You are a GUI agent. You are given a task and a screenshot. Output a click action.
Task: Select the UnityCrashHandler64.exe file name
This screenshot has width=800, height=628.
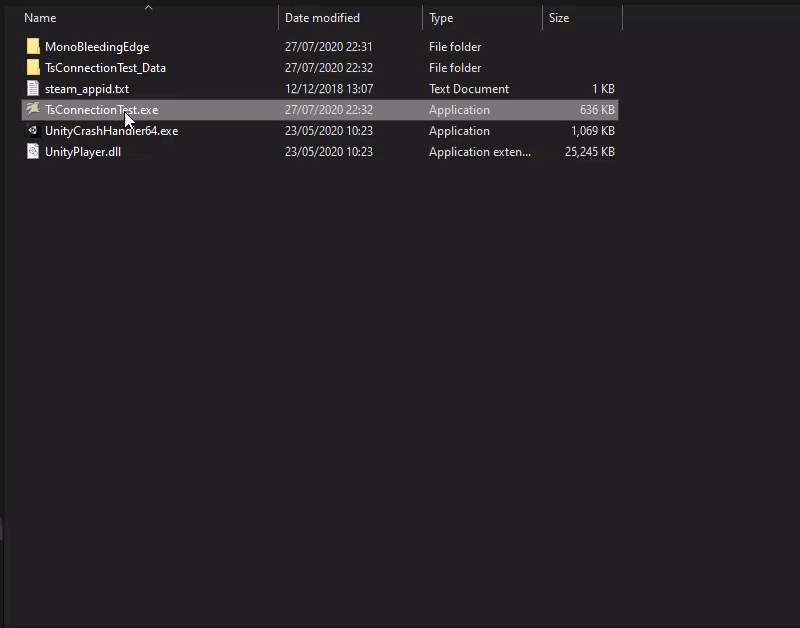(x=111, y=131)
